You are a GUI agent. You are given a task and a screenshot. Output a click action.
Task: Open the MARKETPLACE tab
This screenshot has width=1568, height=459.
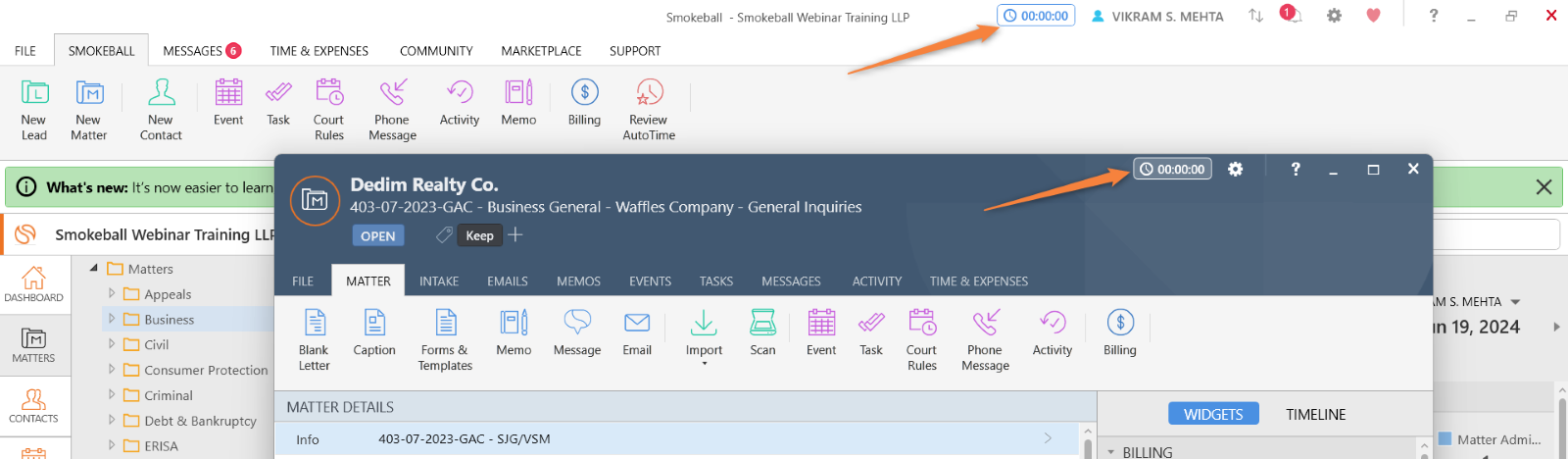point(541,51)
